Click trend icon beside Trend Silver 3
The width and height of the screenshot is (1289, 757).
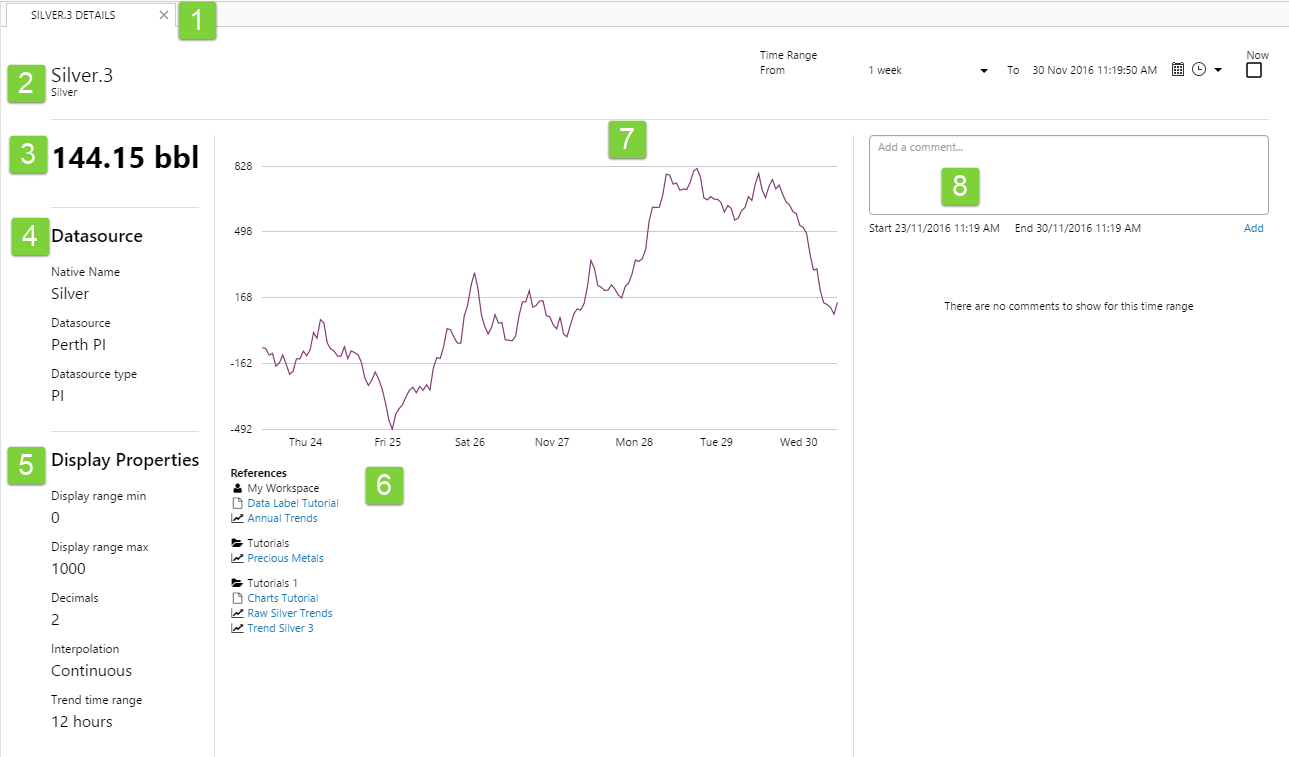coord(237,628)
